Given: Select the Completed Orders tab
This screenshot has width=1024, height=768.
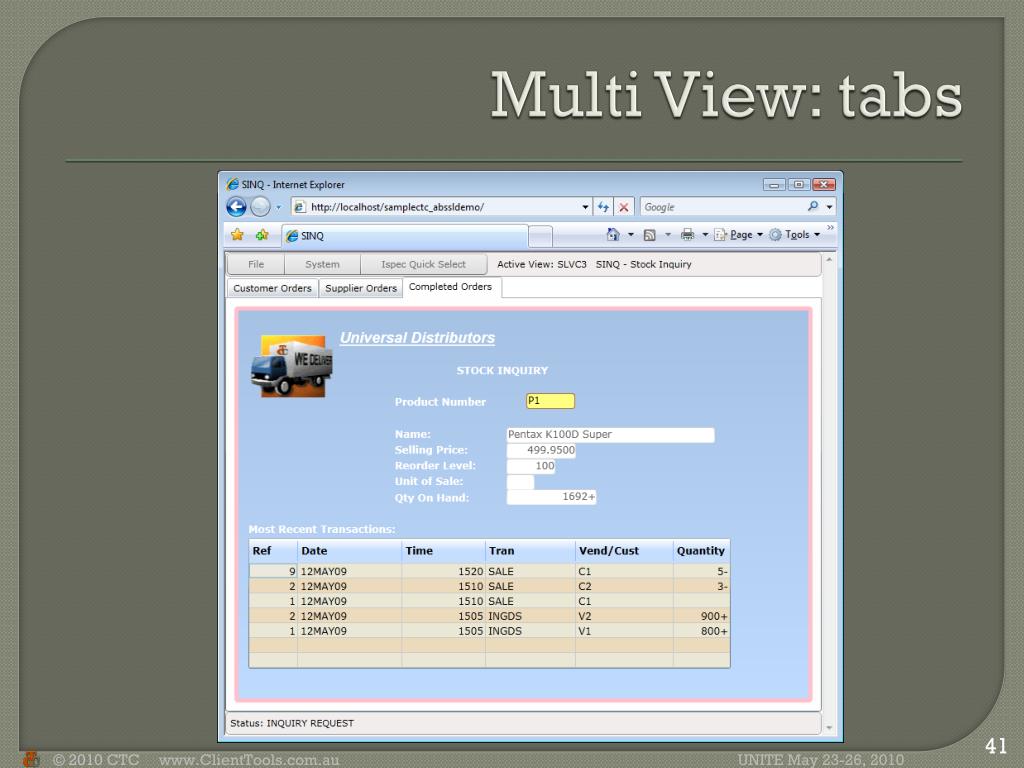Looking at the screenshot, I should (x=451, y=287).
